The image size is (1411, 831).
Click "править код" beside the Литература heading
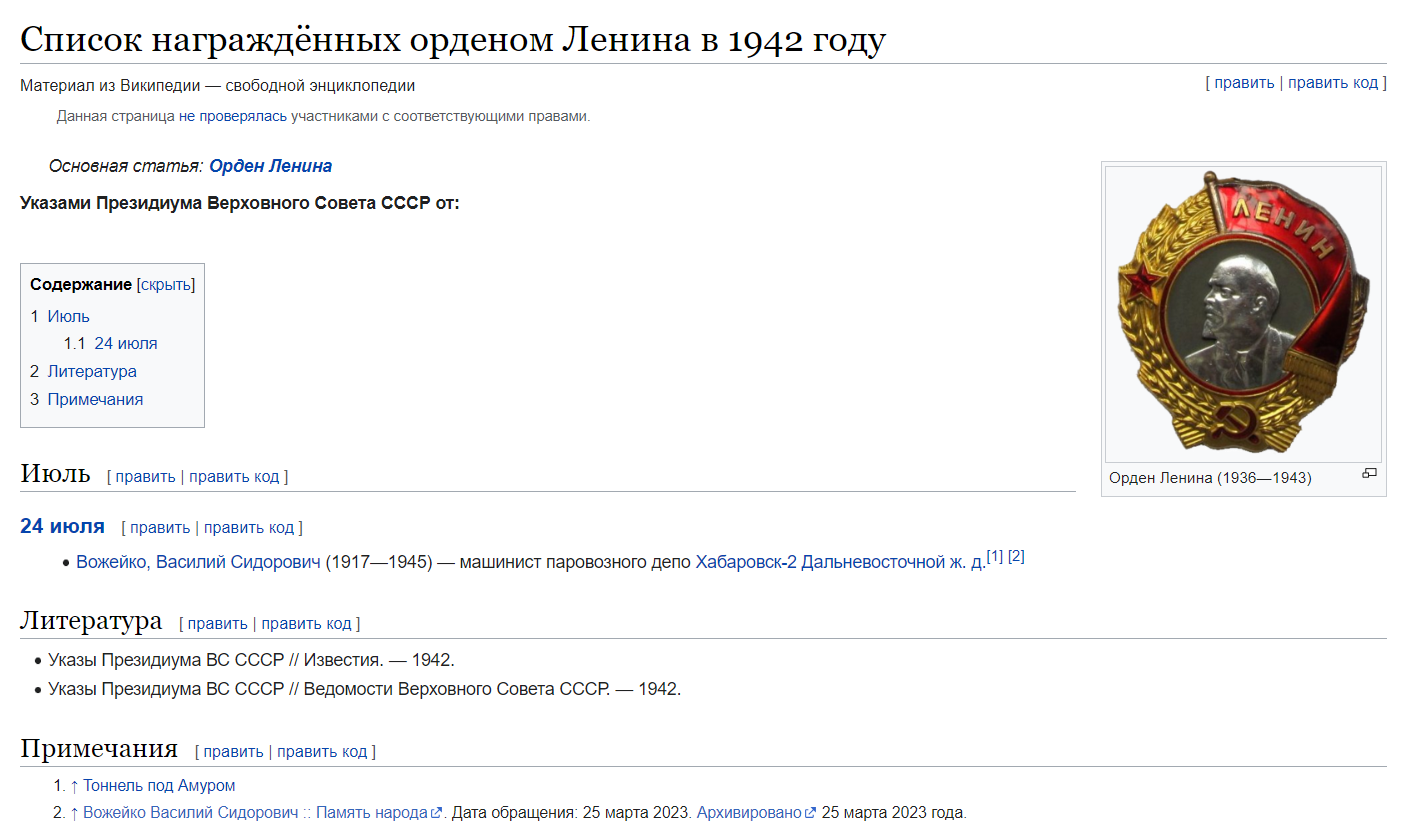point(306,624)
